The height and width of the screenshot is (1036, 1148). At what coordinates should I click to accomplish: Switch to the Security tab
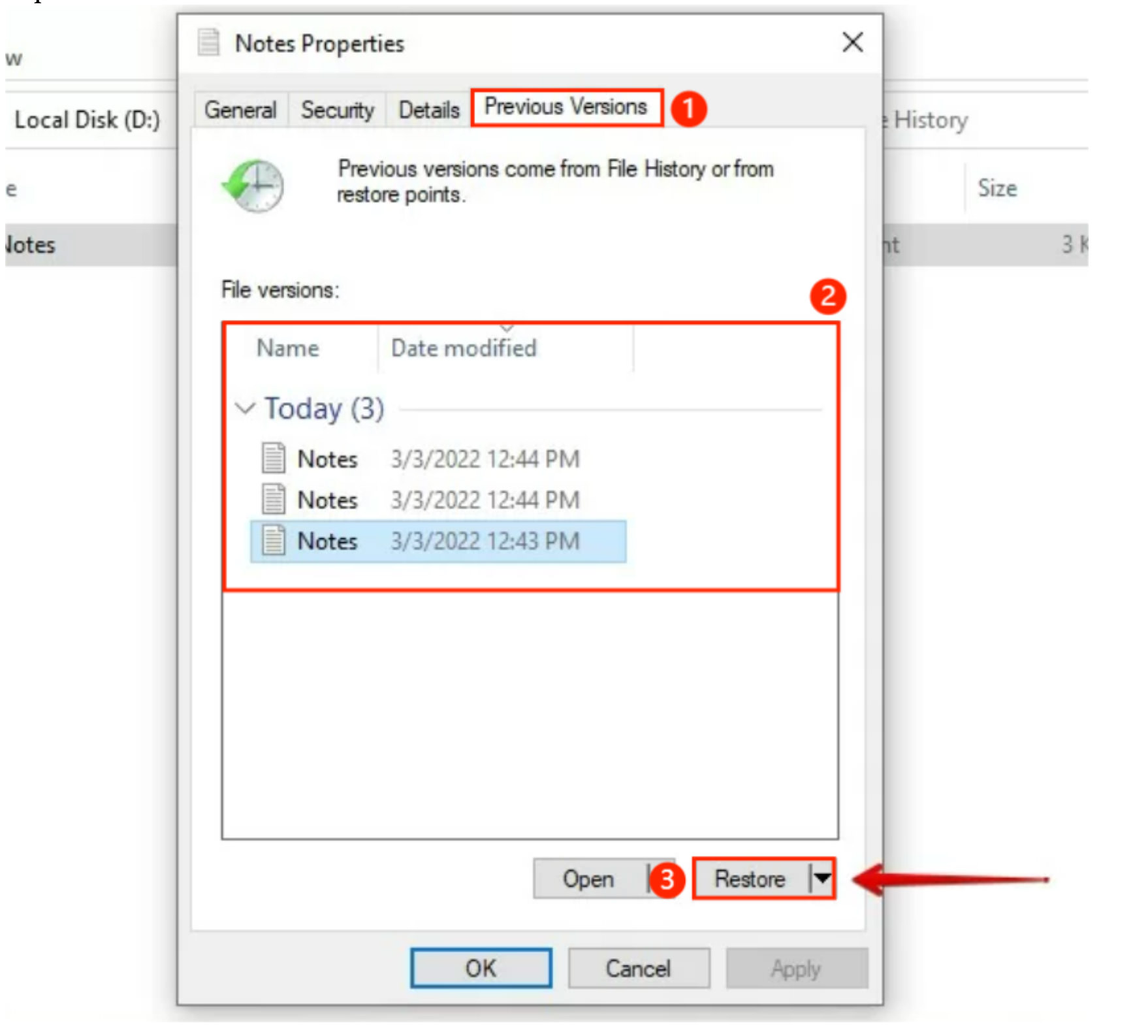point(337,110)
